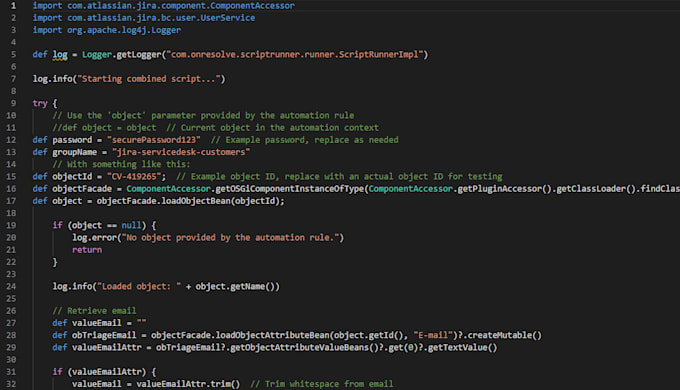The width and height of the screenshot is (680, 390).
Task: Click line number 1 in the gutter
Action: (x=13, y=6)
